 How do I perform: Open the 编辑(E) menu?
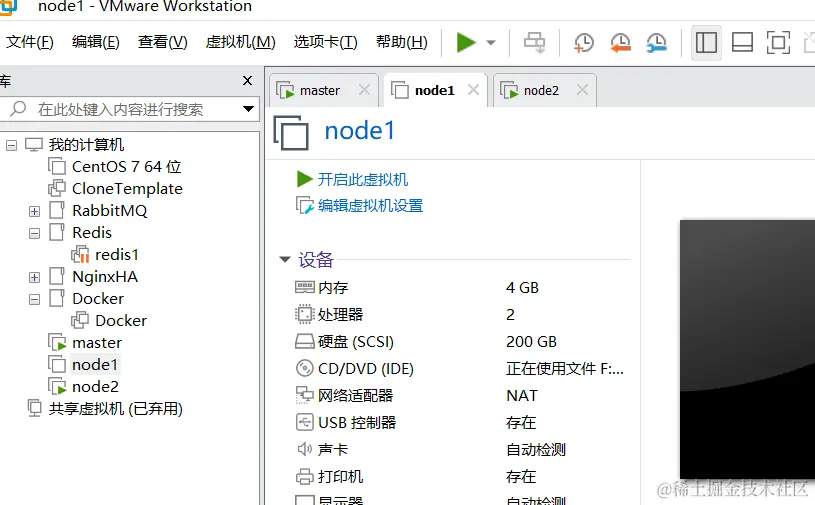[x=96, y=42]
